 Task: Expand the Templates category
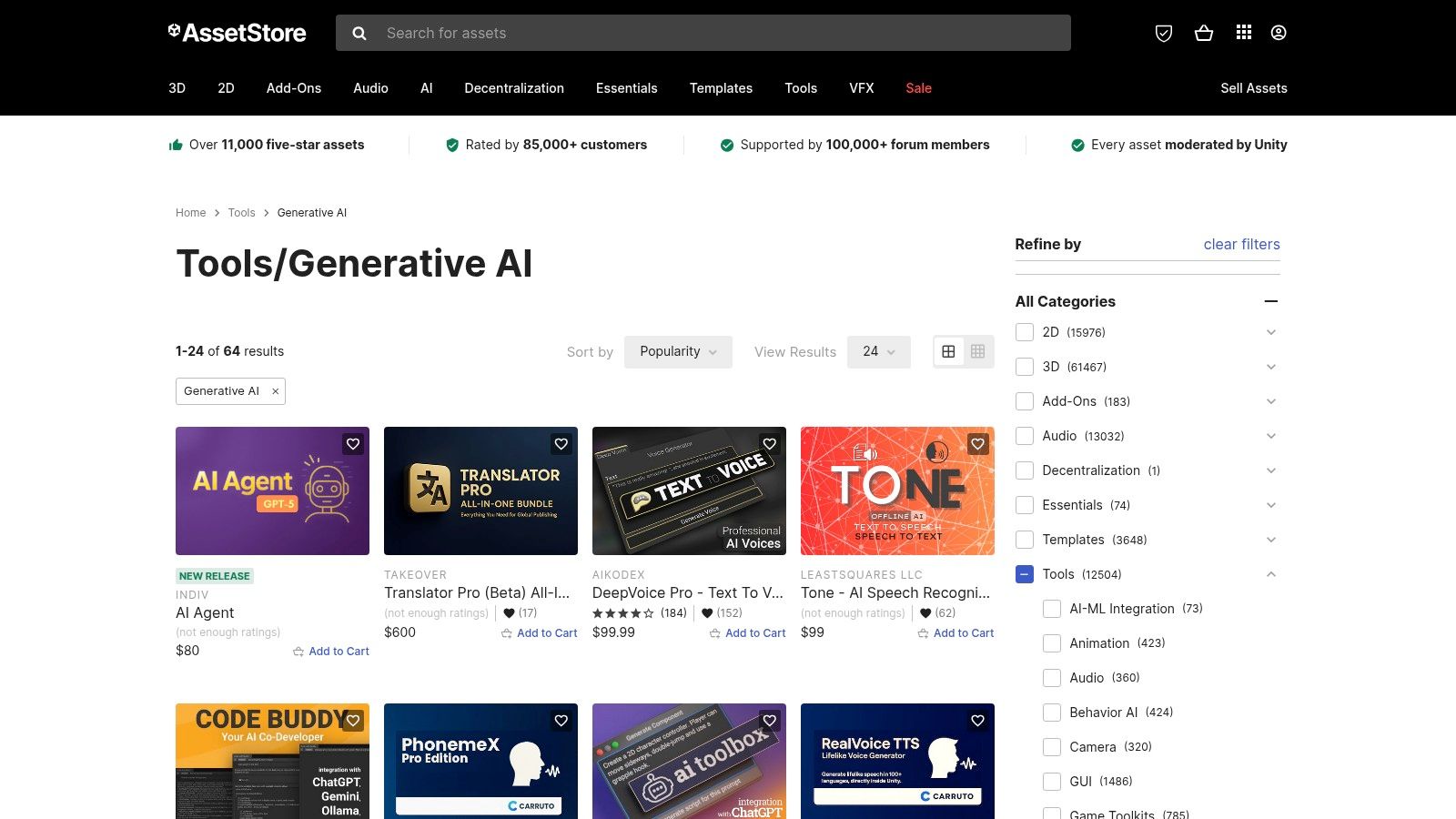(1270, 540)
